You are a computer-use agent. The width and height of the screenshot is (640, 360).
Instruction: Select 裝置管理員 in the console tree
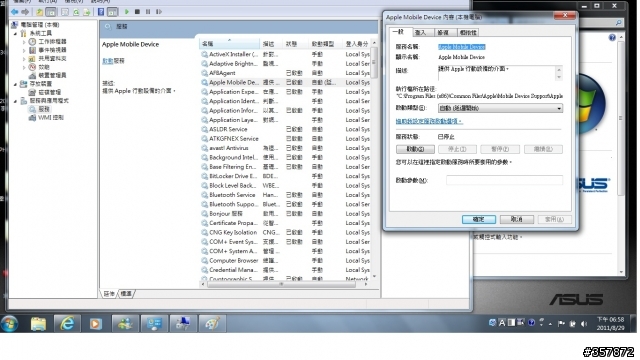tap(52, 75)
